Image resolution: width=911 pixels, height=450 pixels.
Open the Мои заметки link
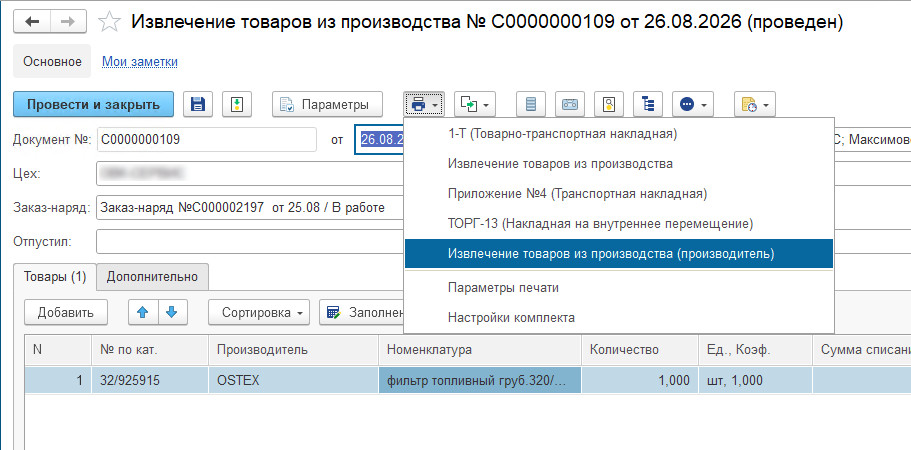coord(140,61)
